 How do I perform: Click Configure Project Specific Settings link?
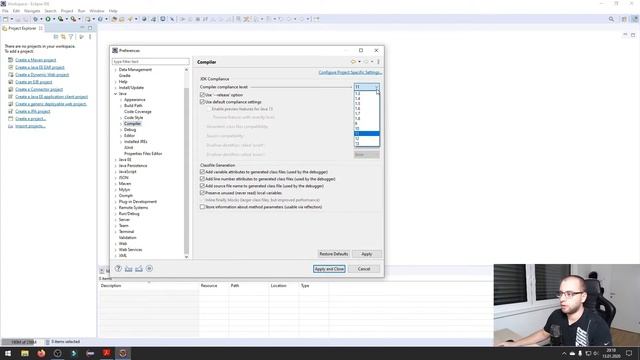350,72
